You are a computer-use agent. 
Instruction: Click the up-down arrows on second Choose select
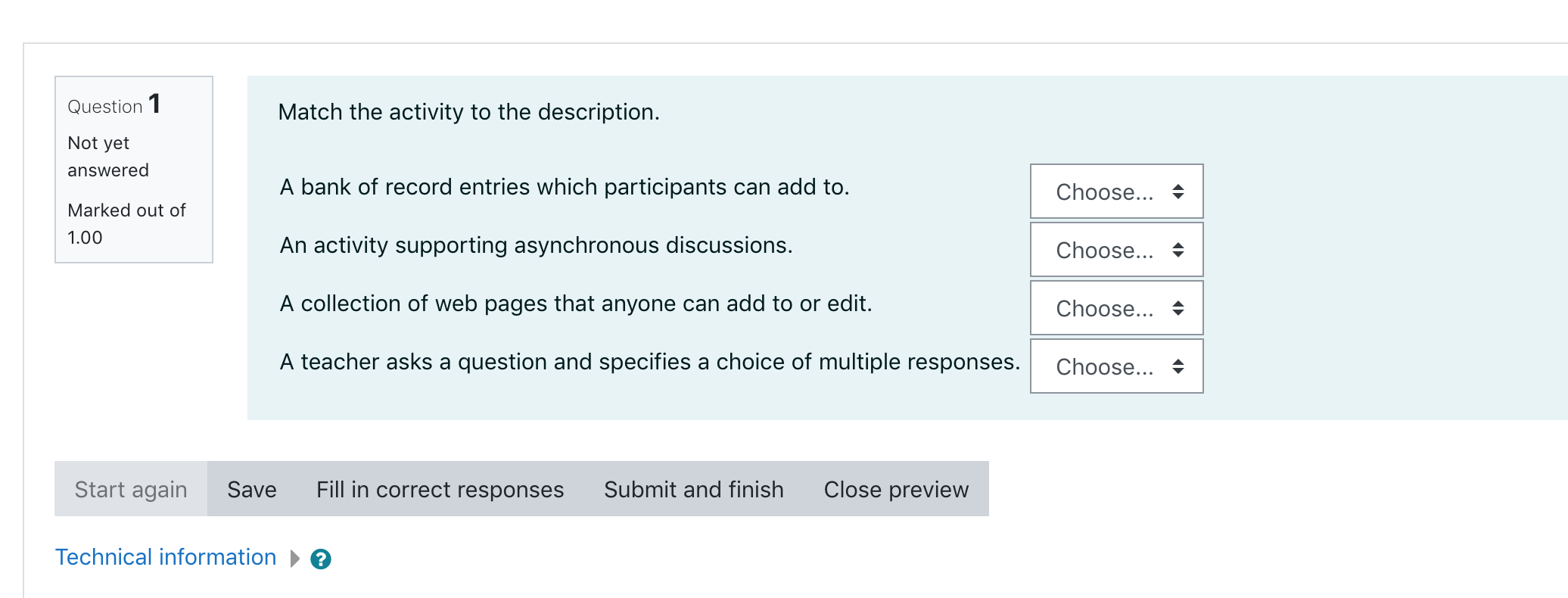[1178, 250]
